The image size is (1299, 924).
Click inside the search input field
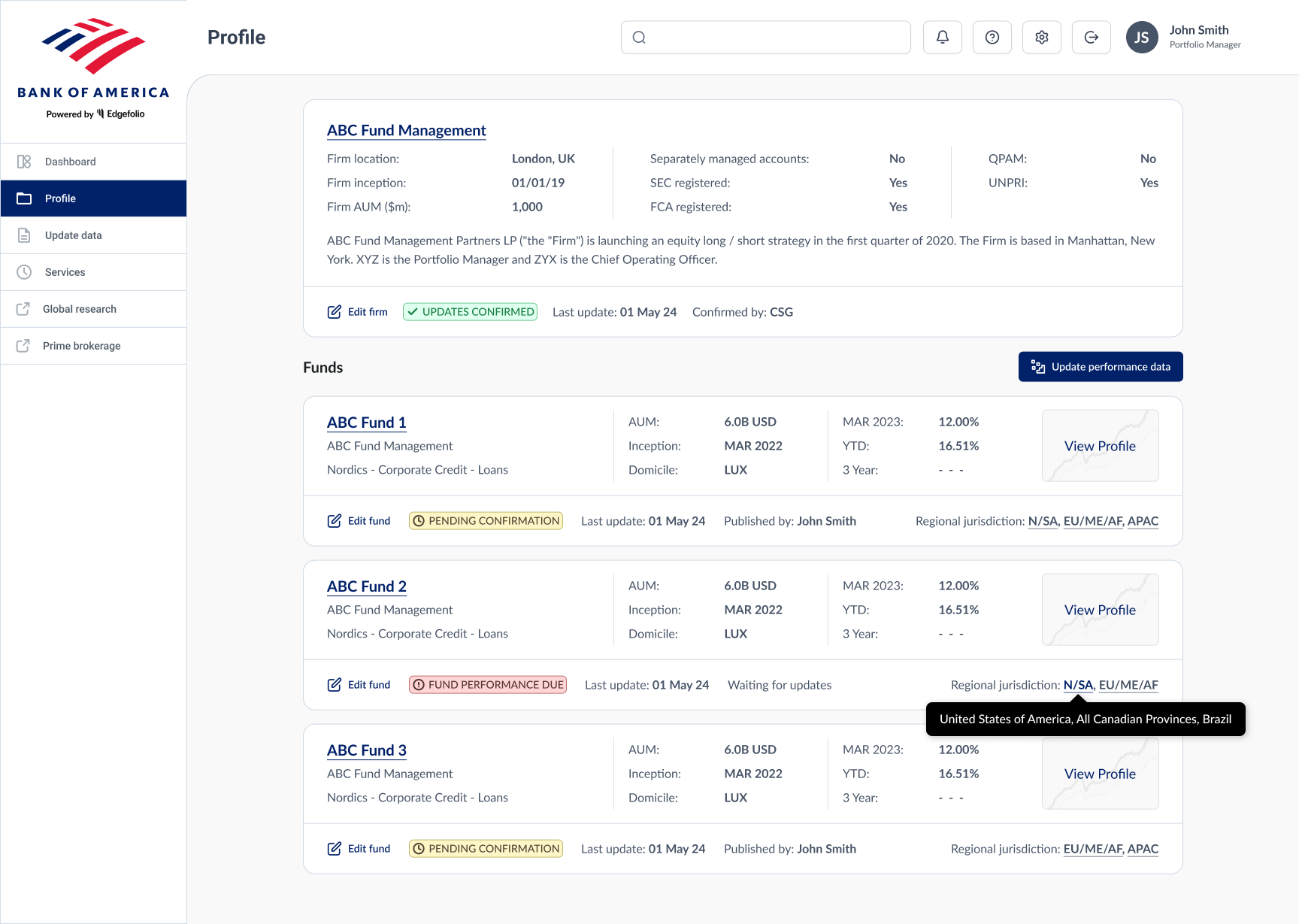coord(765,37)
